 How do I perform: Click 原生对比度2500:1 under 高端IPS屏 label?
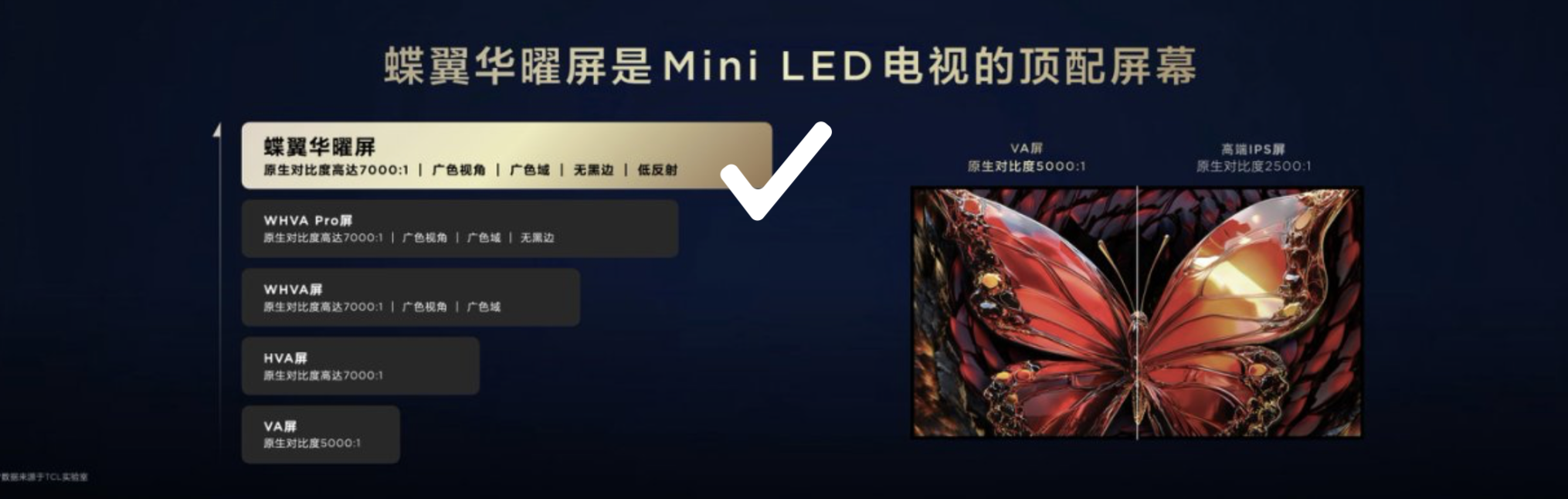pos(1253,166)
